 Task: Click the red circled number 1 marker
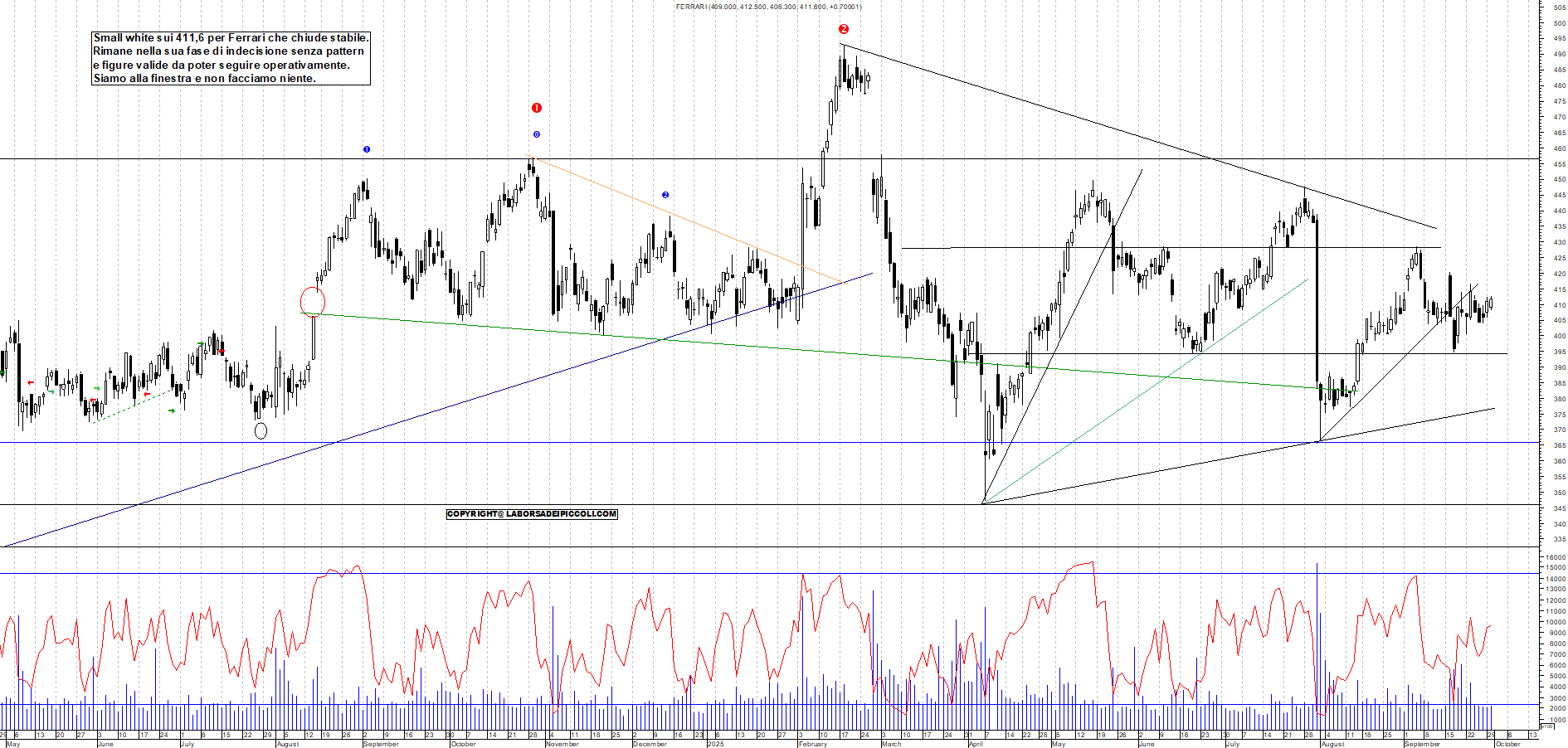(x=536, y=108)
